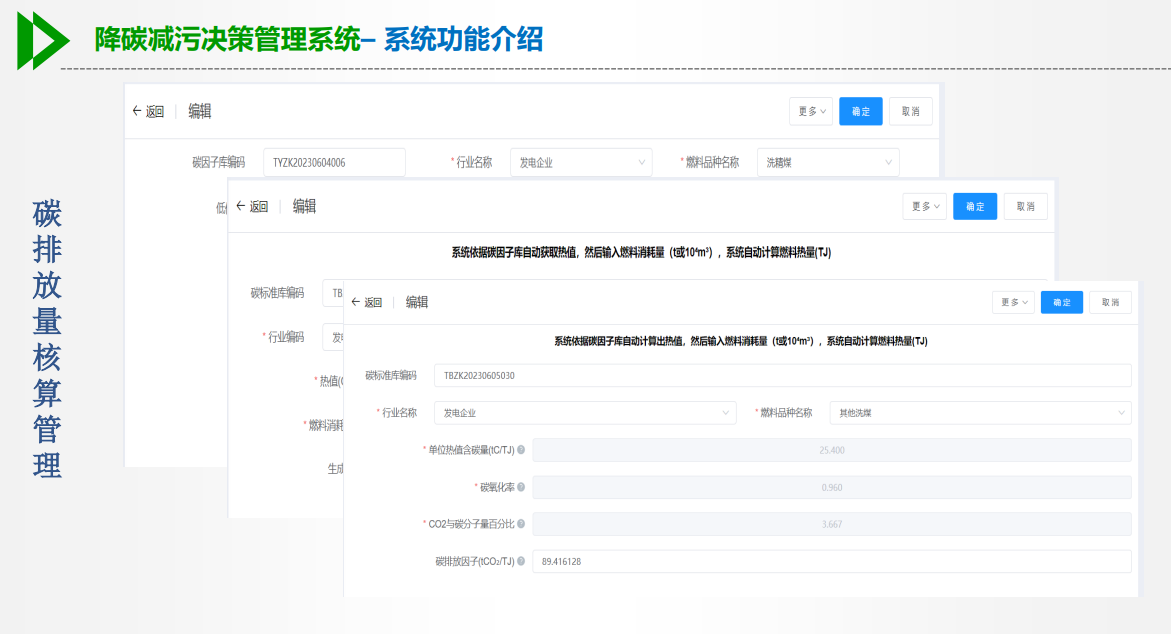Image resolution: width=1171 pixels, height=634 pixels.
Task: Click 取消 in the rearmost window
Action: click(x=910, y=111)
